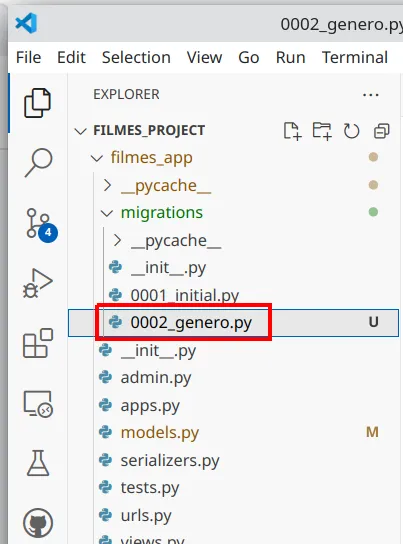Click the status dot on filmes_app row
Screen dimensions: 403x544
[373, 157]
